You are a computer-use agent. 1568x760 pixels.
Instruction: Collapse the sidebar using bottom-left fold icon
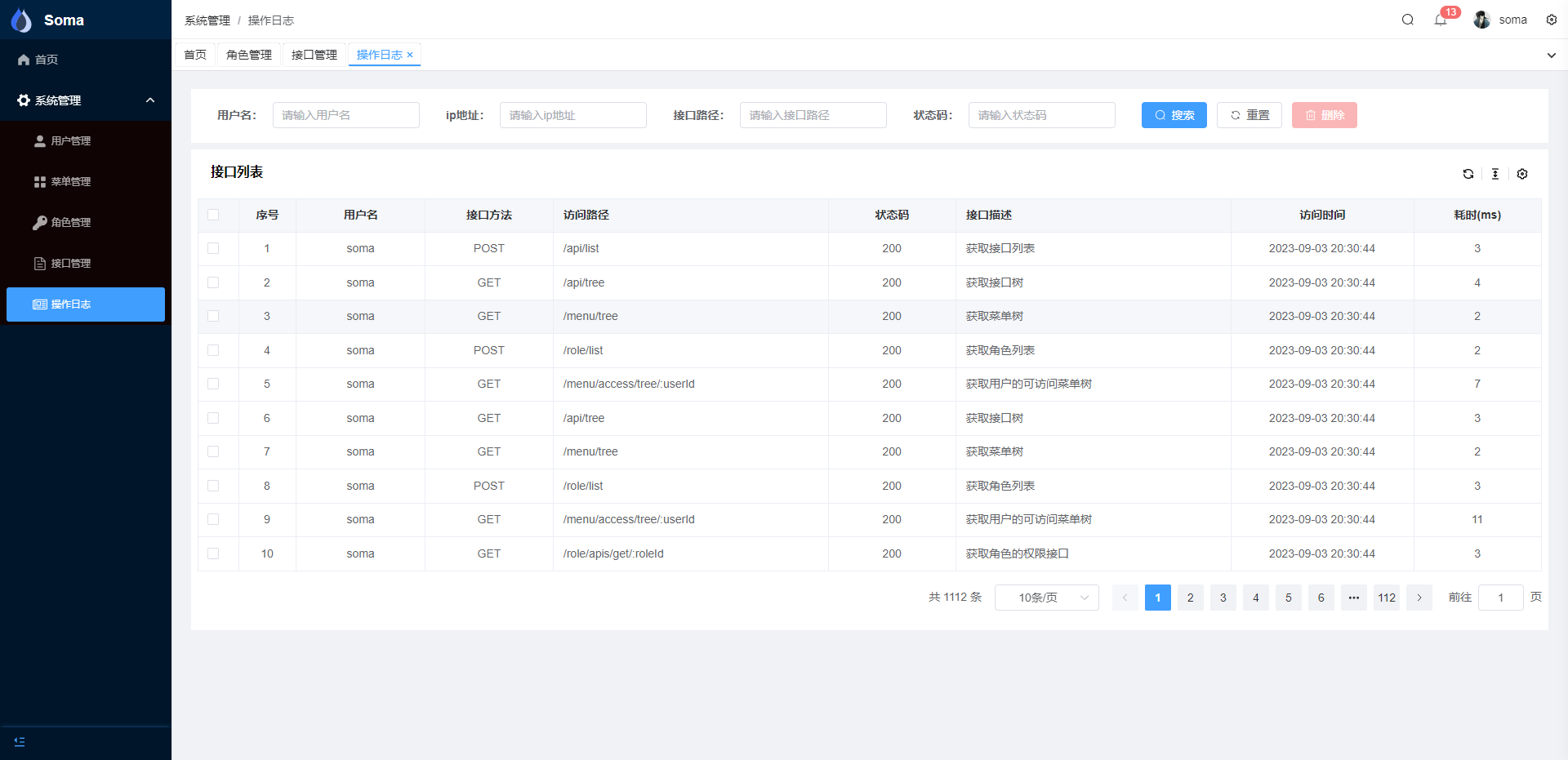click(x=20, y=741)
